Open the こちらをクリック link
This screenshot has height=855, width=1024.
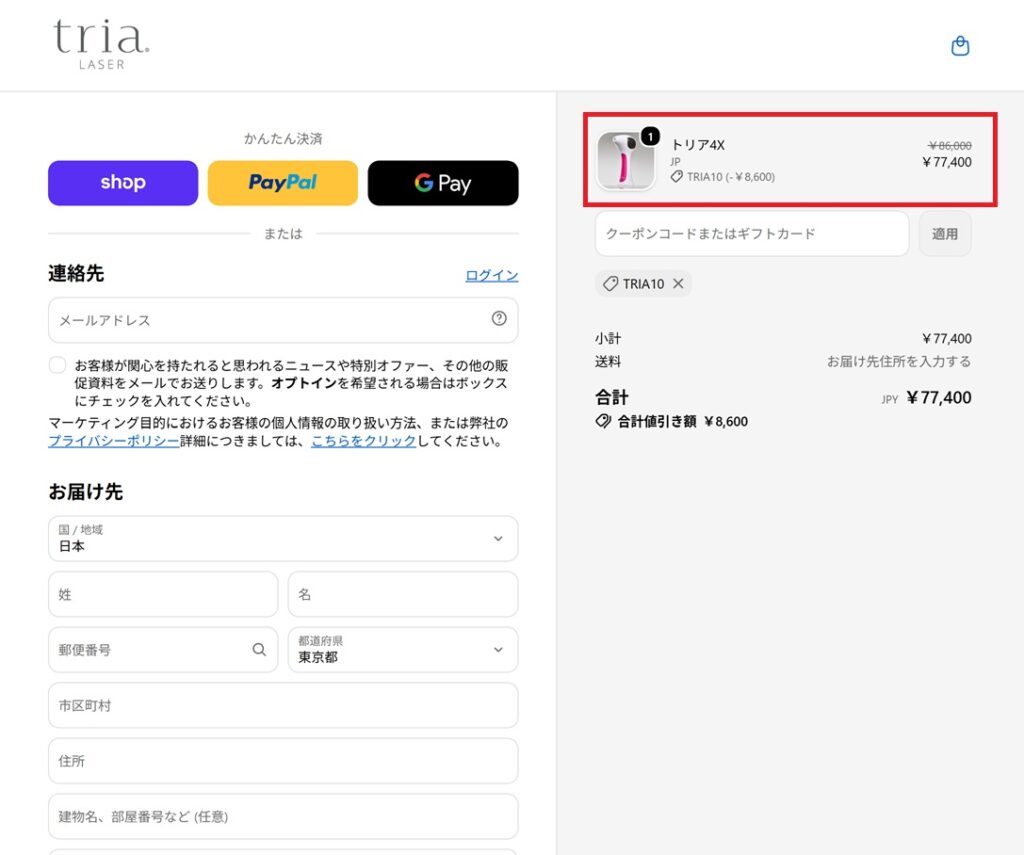pos(363,441)
